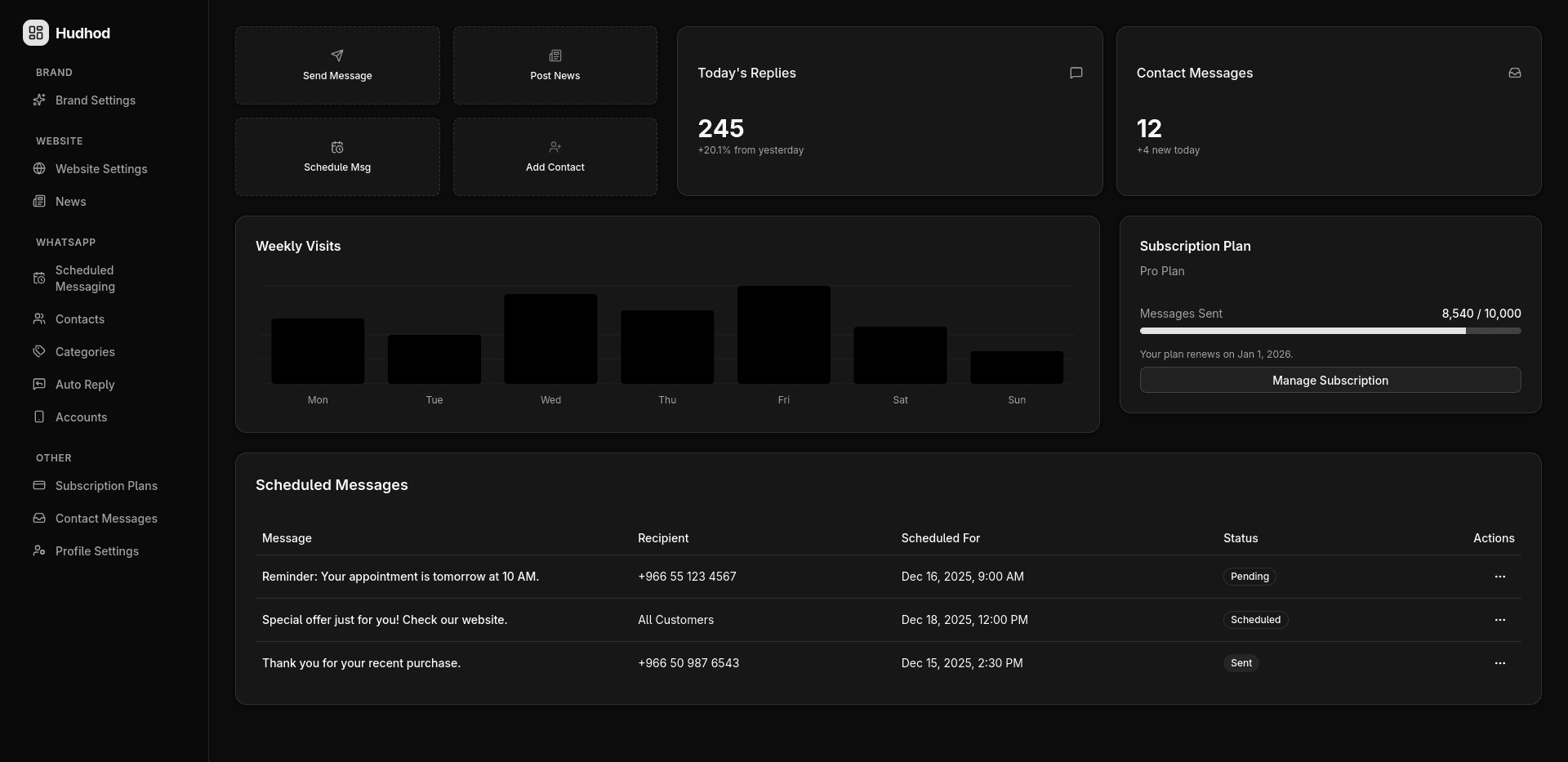Screen dimensions: 1568x762
Task: Open the News section via newspaper icon
Action: coord(39,201)
